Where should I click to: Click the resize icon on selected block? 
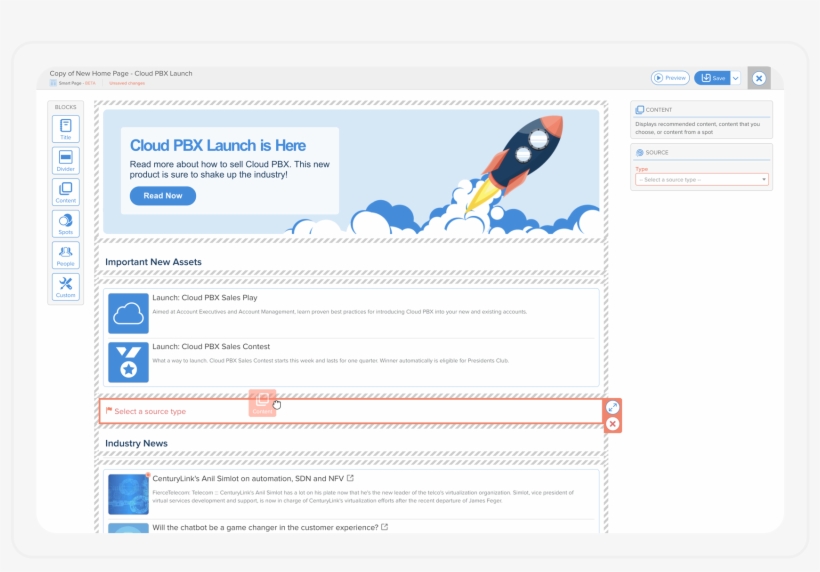613,407
